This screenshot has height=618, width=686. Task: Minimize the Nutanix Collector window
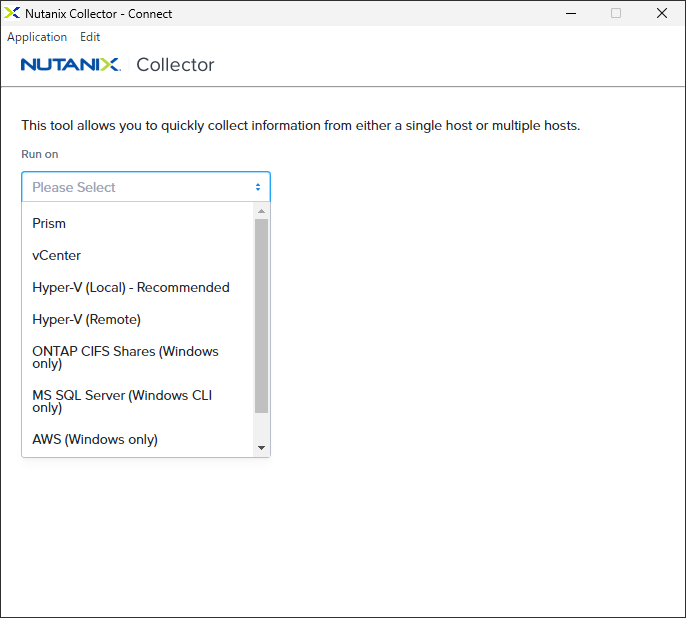pos(571,13)
